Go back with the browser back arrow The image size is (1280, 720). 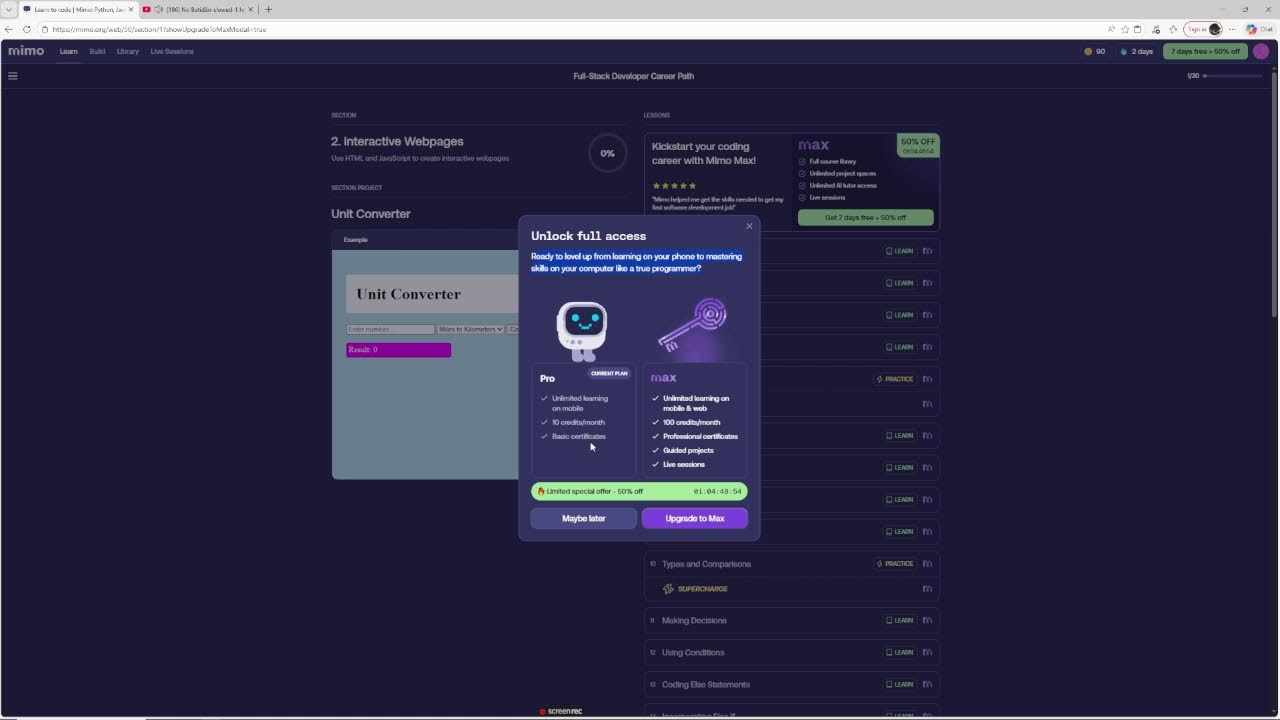(10, 29)
